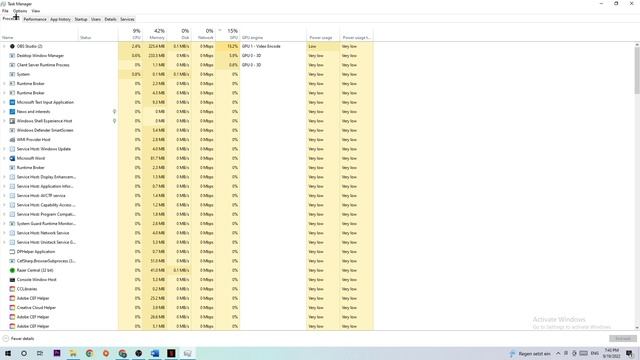Open the View menu

pyautogui.click(x=36, y=11)
